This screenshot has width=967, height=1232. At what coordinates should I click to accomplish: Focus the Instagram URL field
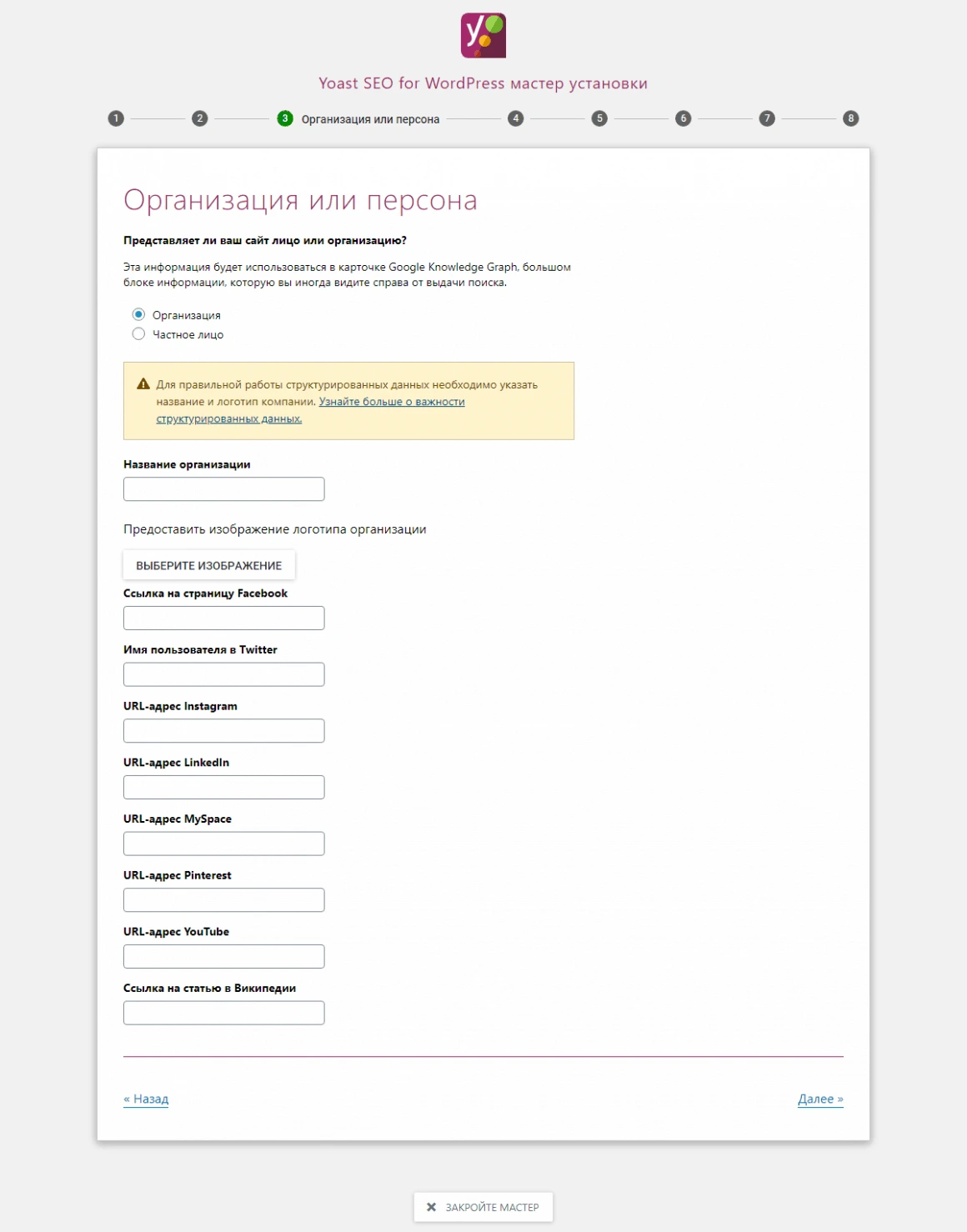(x=224, y=731)
